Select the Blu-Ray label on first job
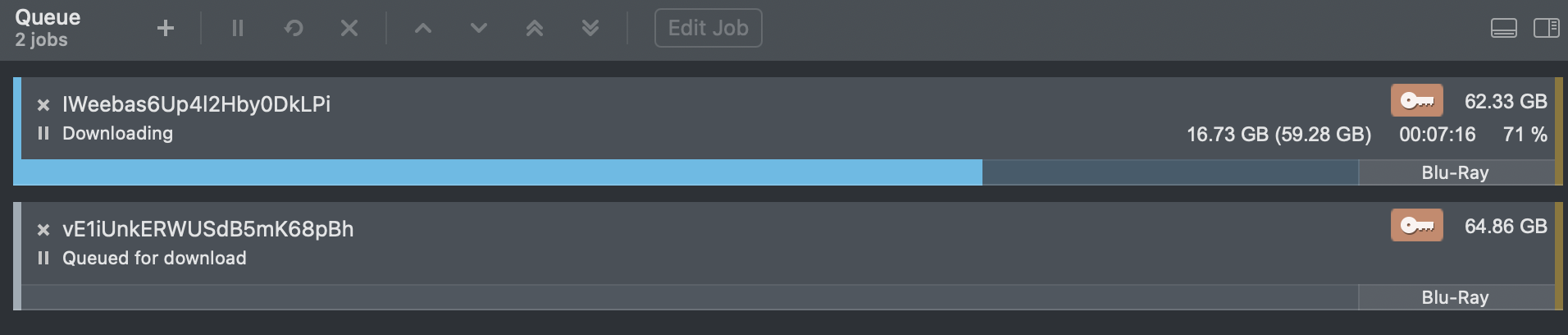 (x=1456, y=172)
